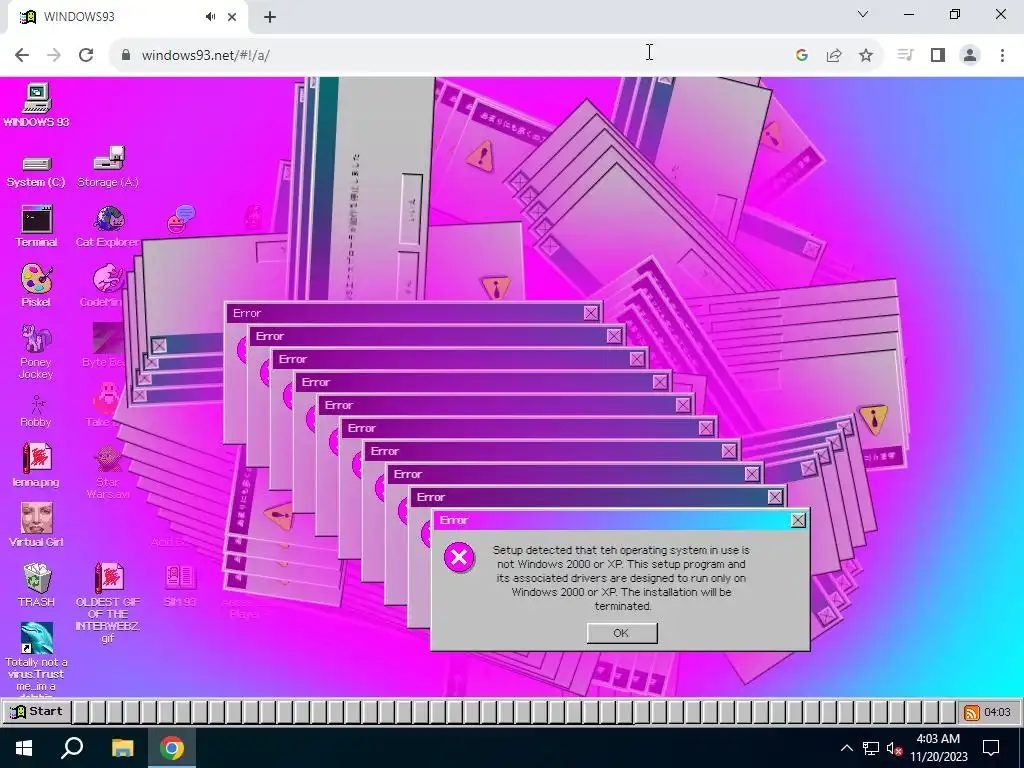Mute the WINDOWS93 tab audio
Image resolution: width=1024 pixels, height=768 pixels.
tap(210, 17)
